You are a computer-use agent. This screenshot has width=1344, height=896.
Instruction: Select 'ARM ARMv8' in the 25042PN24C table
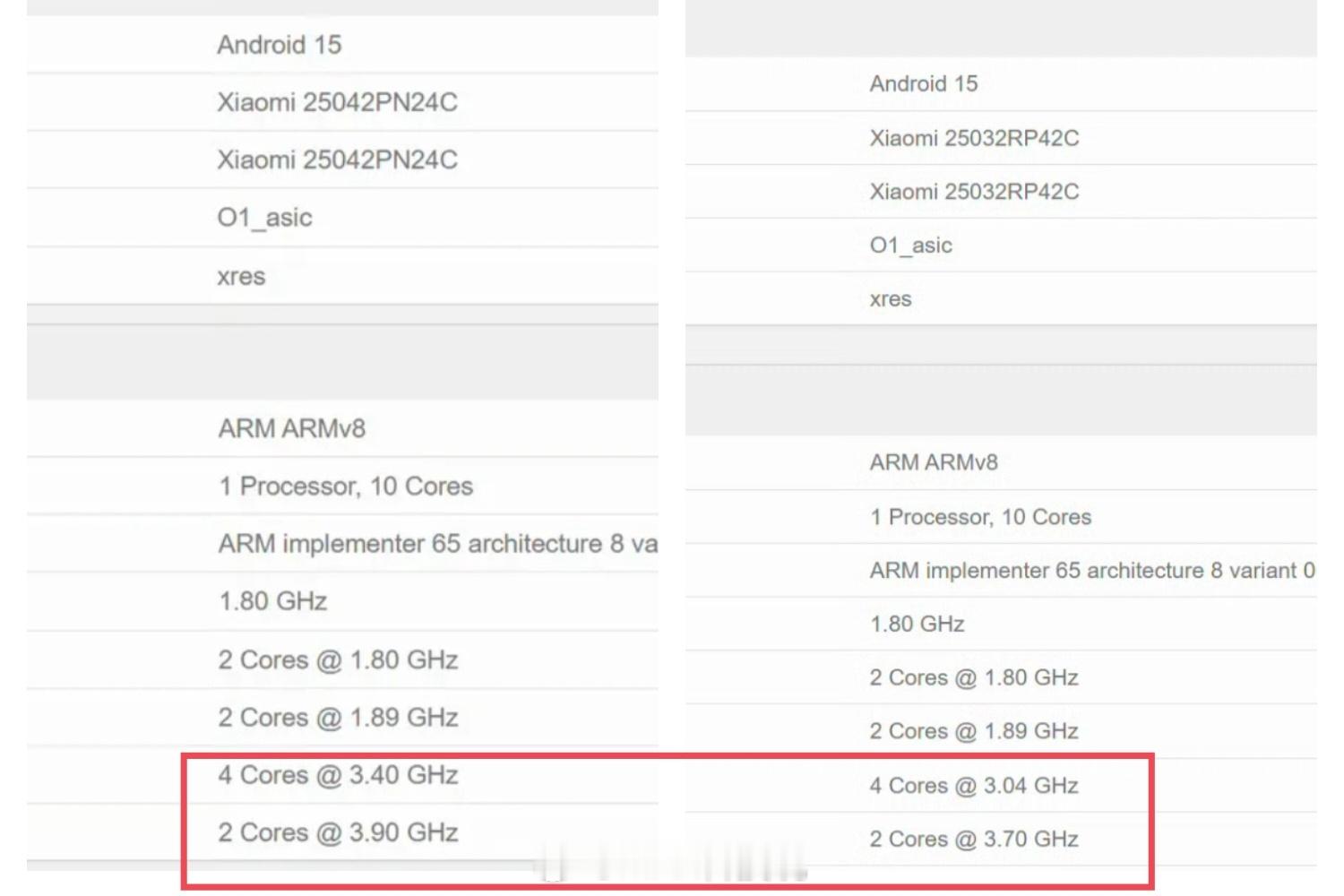click(x=292, y=428)
